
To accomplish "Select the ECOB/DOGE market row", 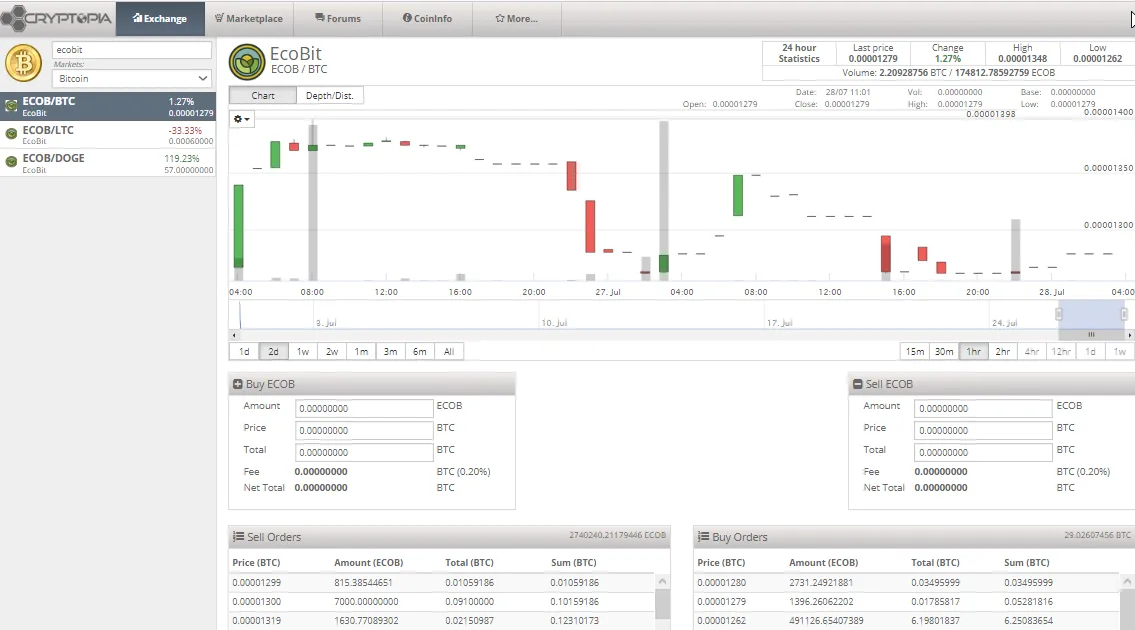I will (108, 163).
